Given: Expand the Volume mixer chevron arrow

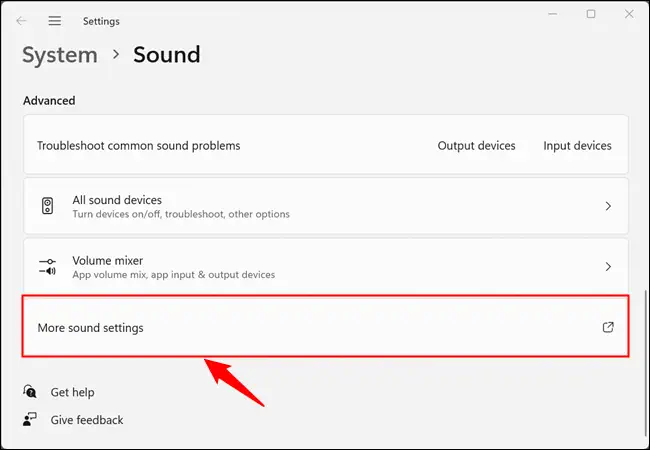Looking at the screenshot, I should tap(608, 266).
